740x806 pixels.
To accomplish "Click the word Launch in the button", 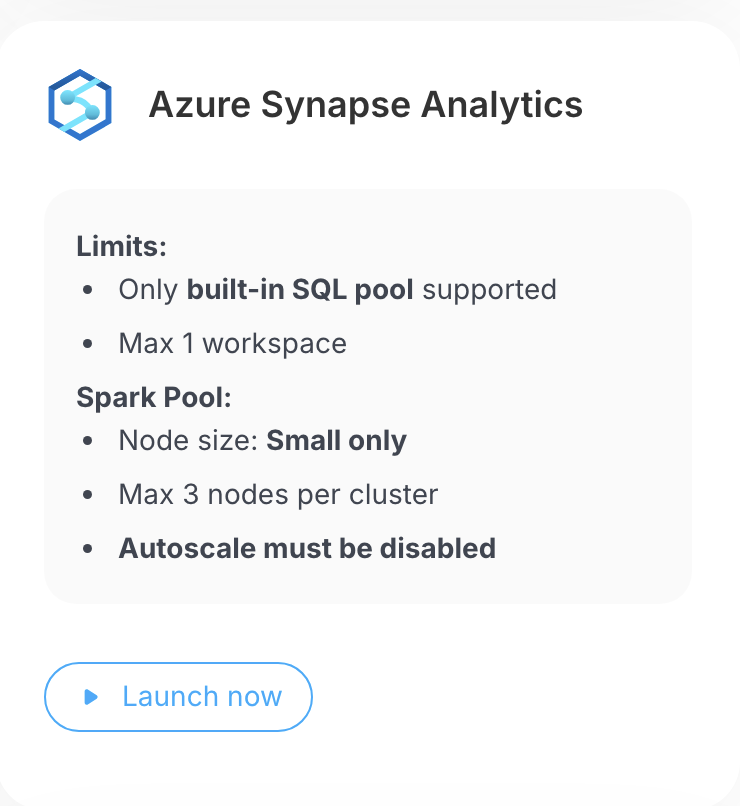I will coord(170,697).
